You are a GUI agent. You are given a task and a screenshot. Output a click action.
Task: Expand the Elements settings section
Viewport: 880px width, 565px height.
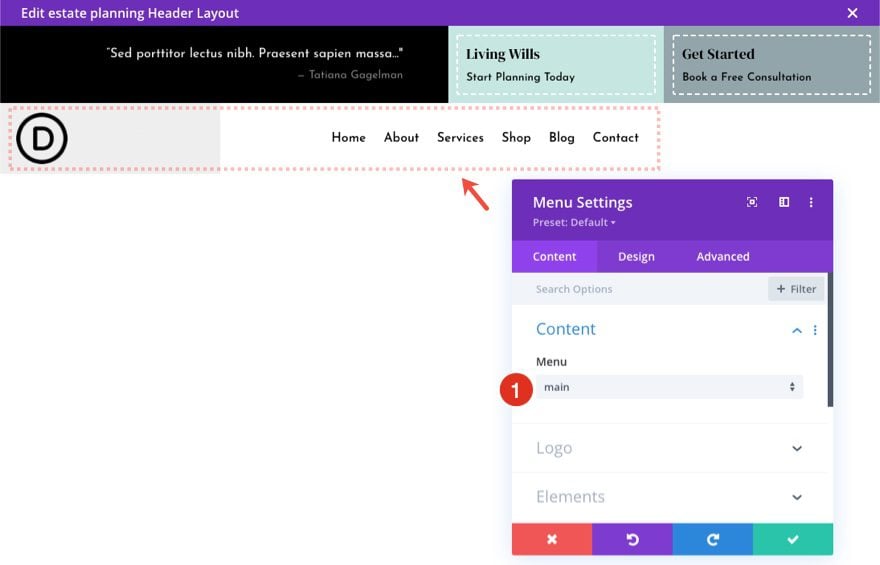pyautogui.click(x=796, y=497)
